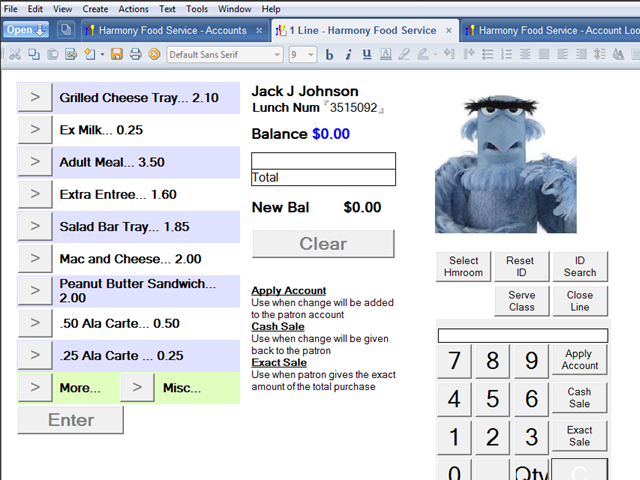Click the justify align icon
The width and height of the screenshot is (640, 480).
click(544, 54)
